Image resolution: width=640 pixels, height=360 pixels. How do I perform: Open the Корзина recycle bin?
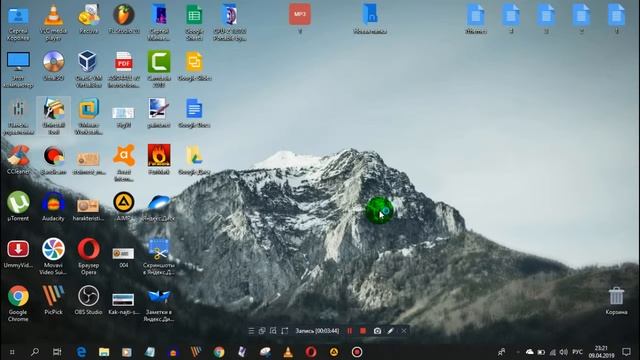(x=616, y=300)
